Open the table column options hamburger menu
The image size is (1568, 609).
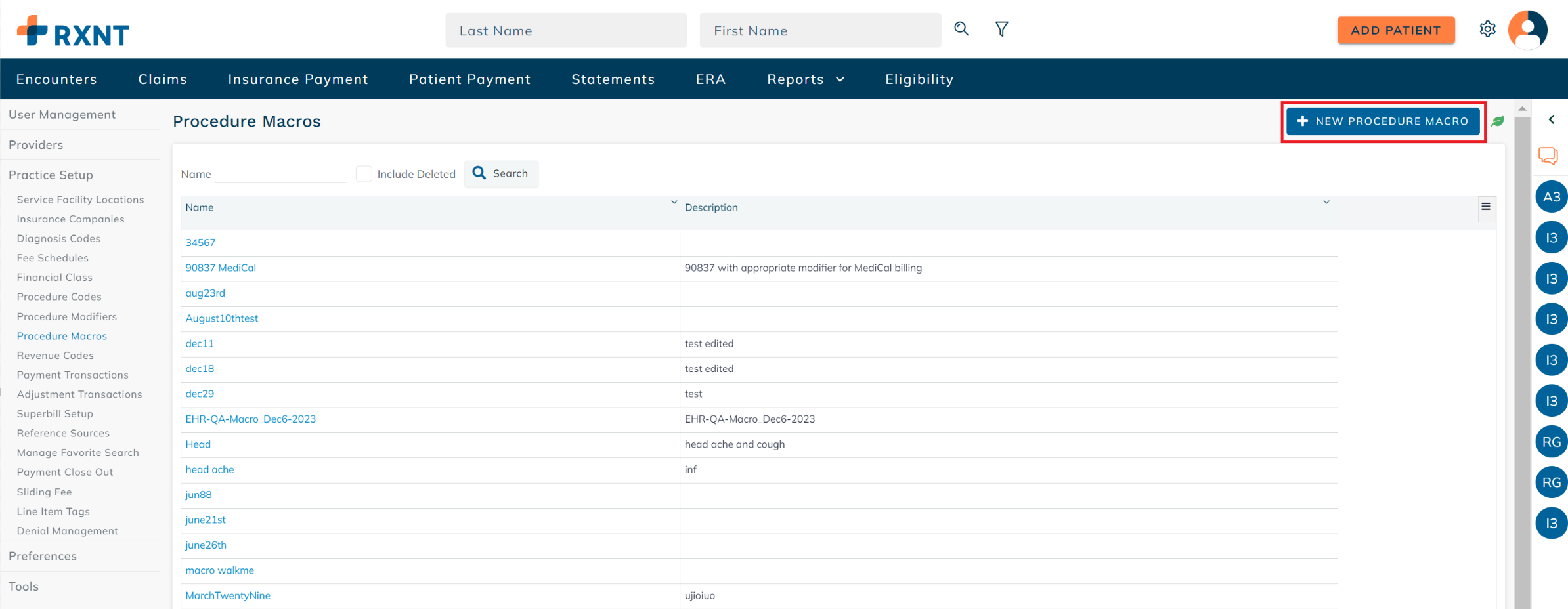(x=1486, y=207)
